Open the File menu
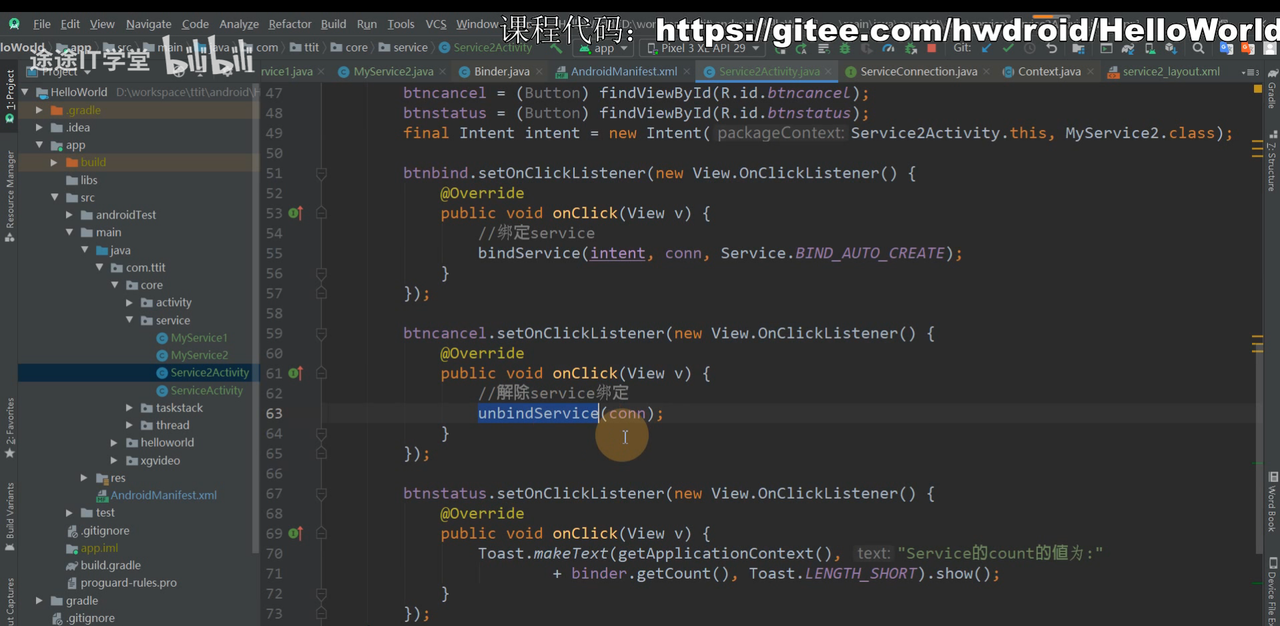 (x=42, y=24)
